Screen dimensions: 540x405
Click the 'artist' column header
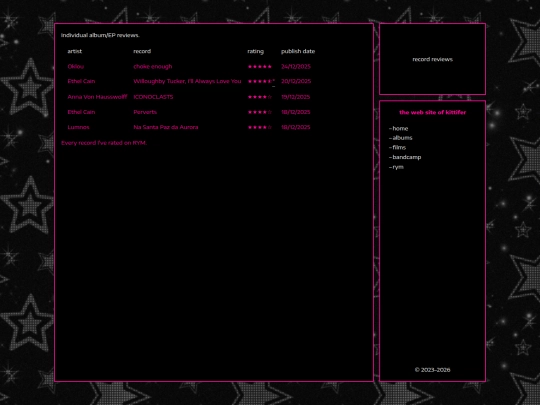[x=74, y=51]
